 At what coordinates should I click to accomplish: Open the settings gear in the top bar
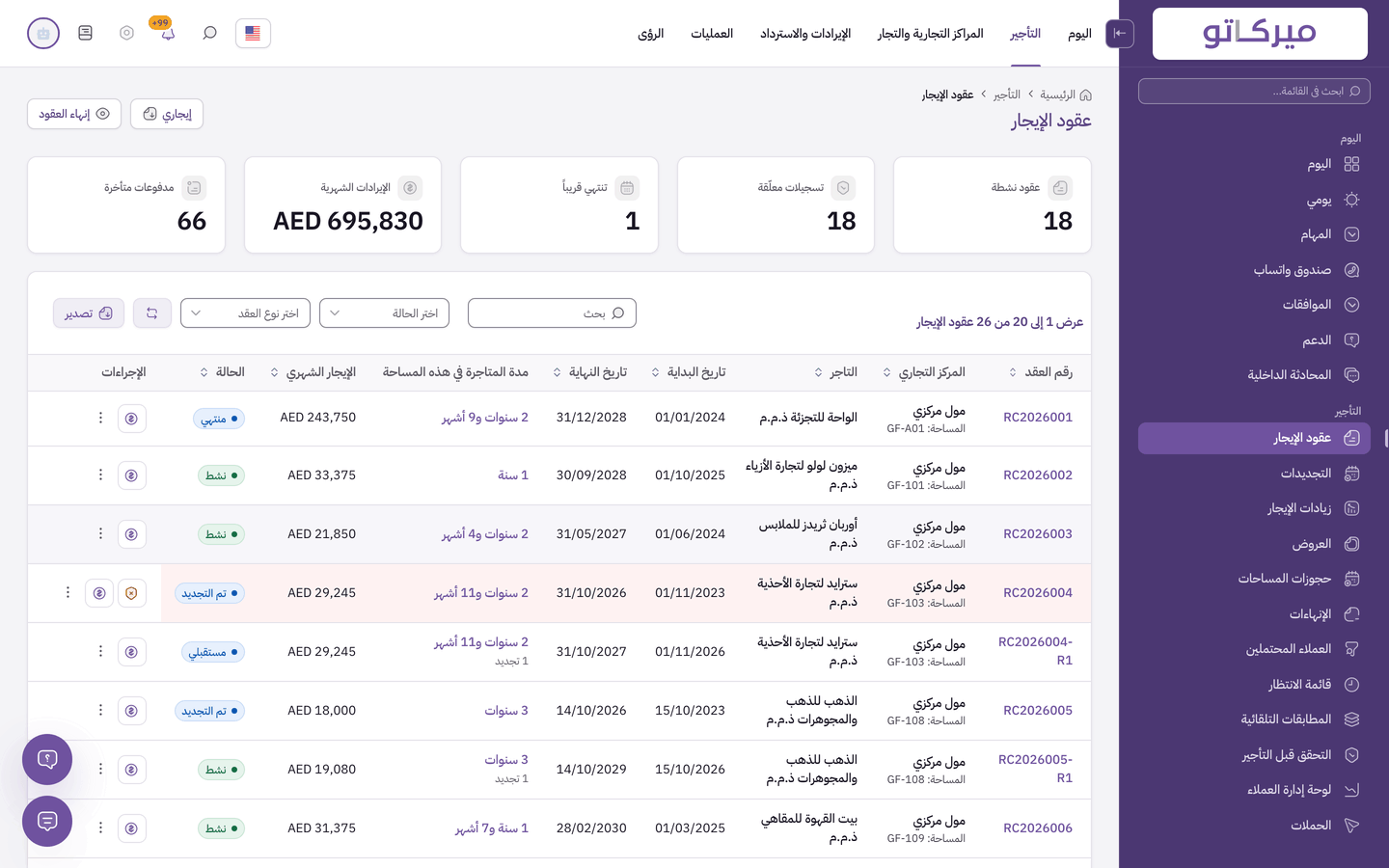[126, 33]
